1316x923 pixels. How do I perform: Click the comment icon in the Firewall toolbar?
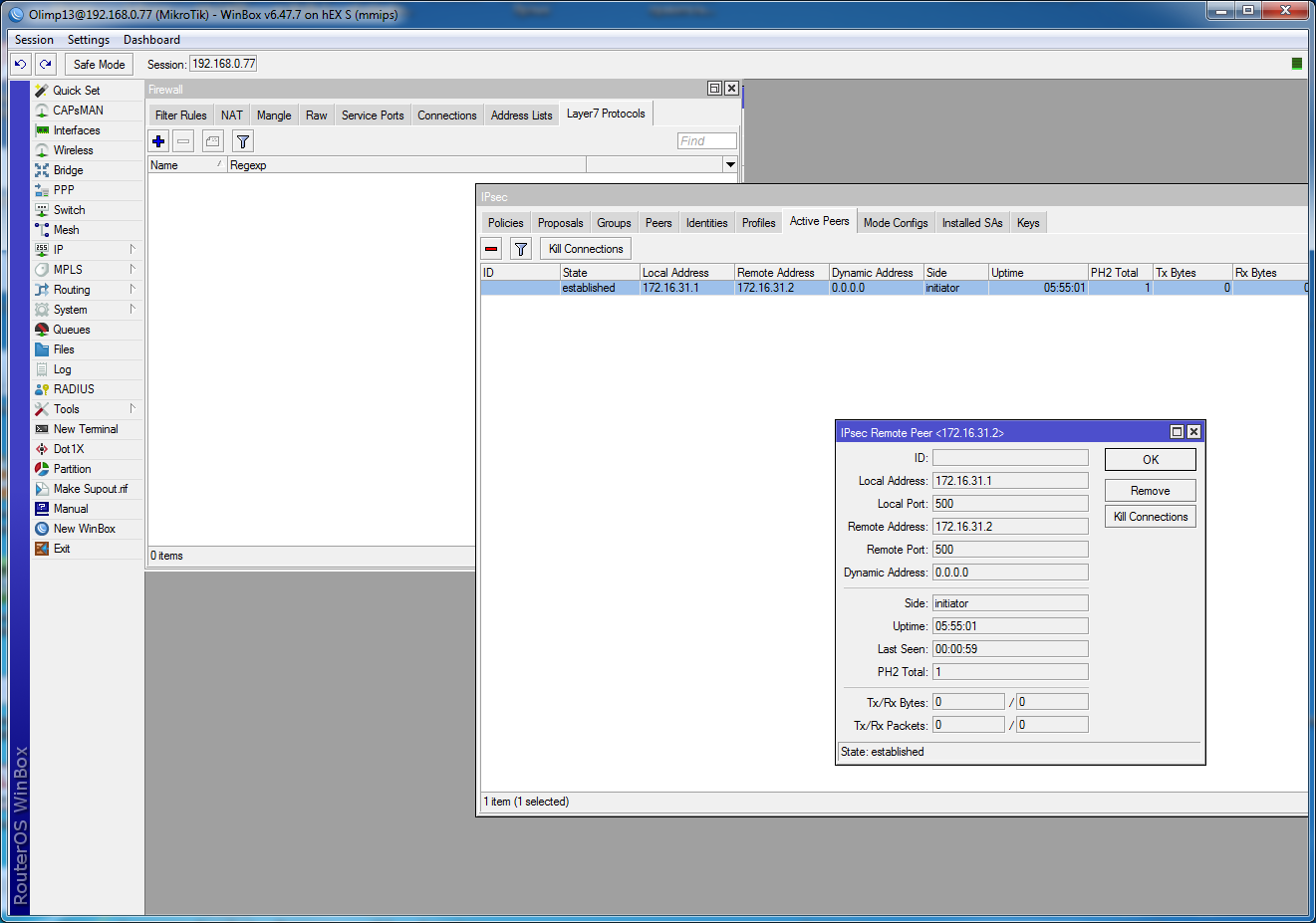coord(213,141)
